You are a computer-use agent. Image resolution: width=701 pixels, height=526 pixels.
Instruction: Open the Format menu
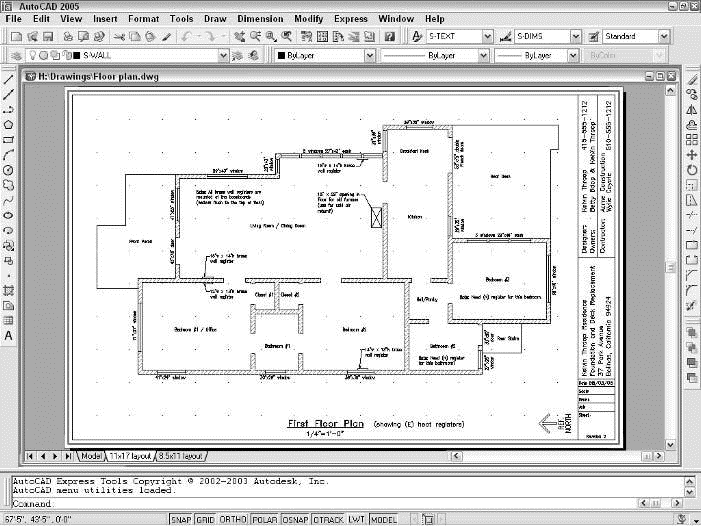pos(144,19)
